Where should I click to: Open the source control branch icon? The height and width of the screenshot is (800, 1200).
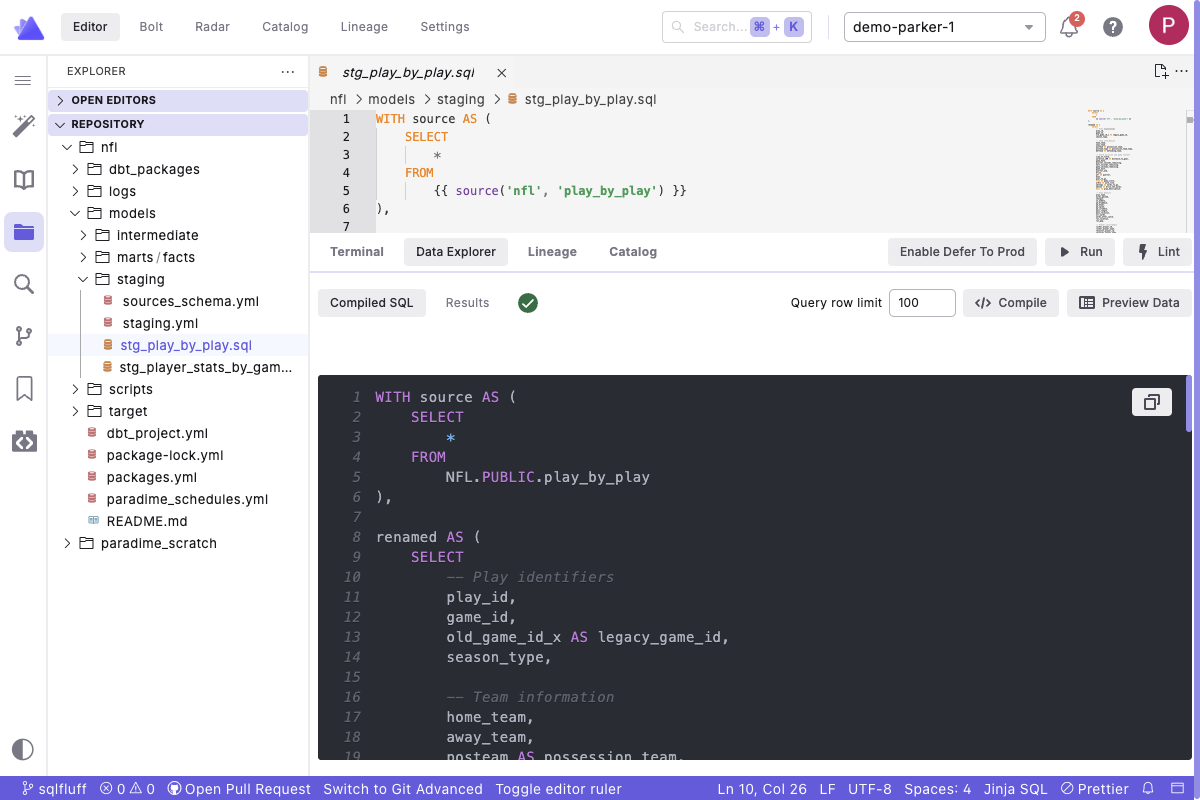[x=23, y=336]
